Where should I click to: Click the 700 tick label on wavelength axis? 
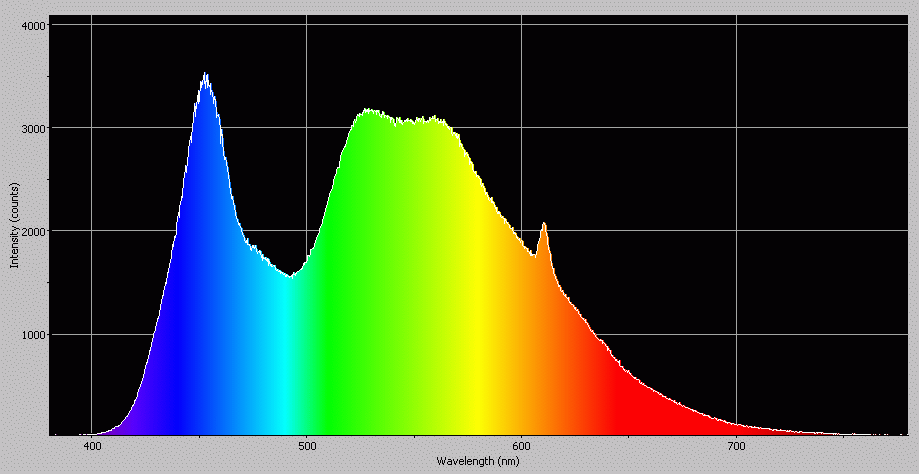click(x=736, y=446)
